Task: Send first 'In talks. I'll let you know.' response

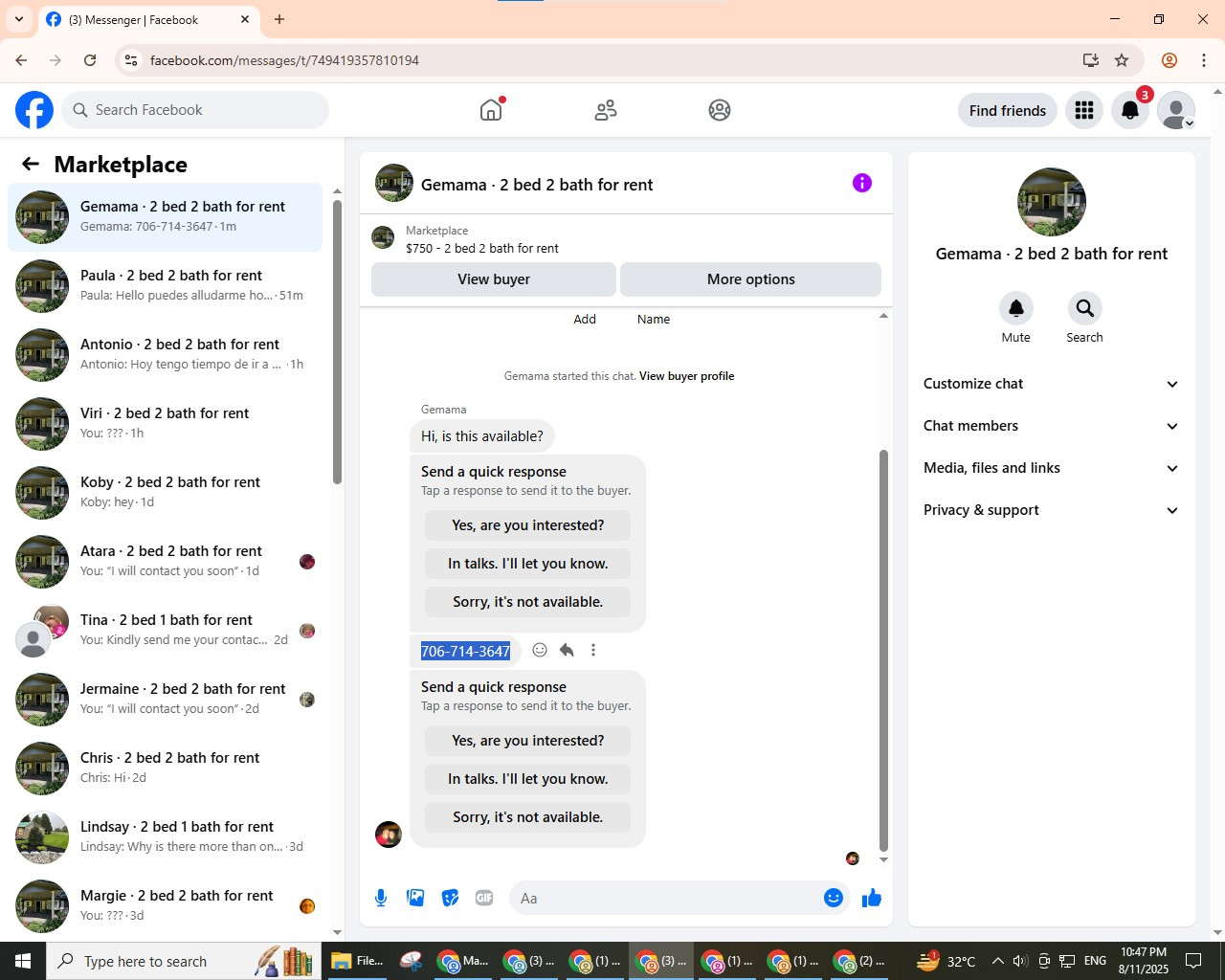Action: point(528,564)
